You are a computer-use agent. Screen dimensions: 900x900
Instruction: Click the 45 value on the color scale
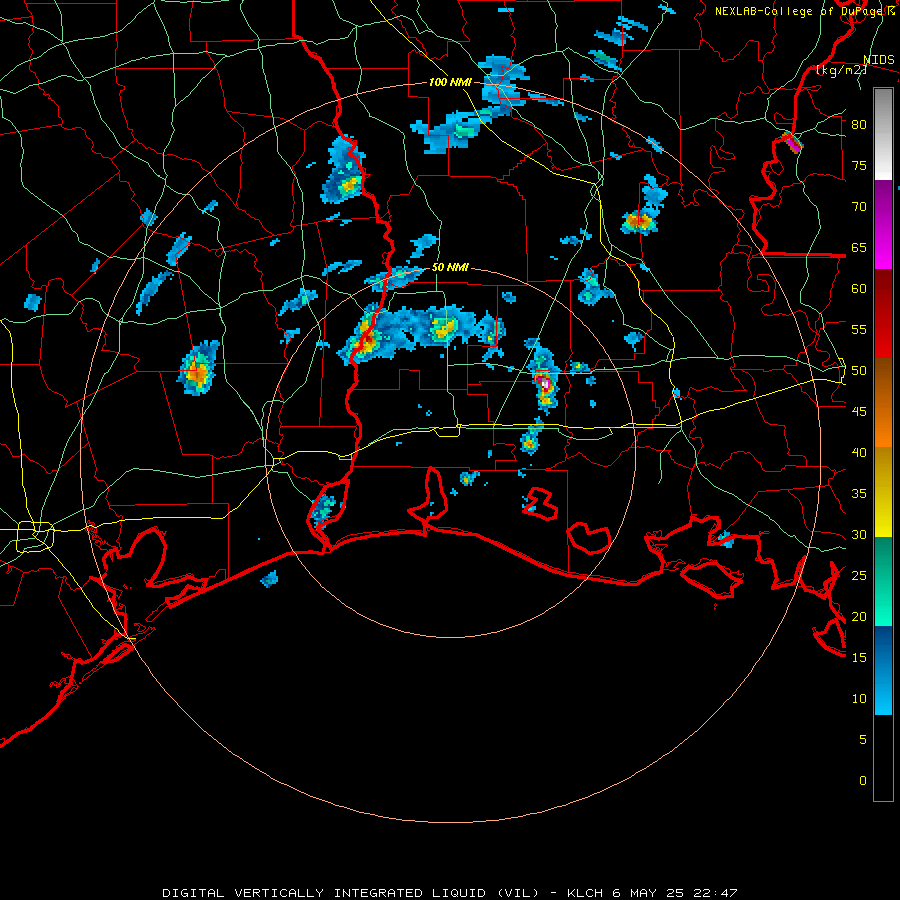tap(859, 411)
